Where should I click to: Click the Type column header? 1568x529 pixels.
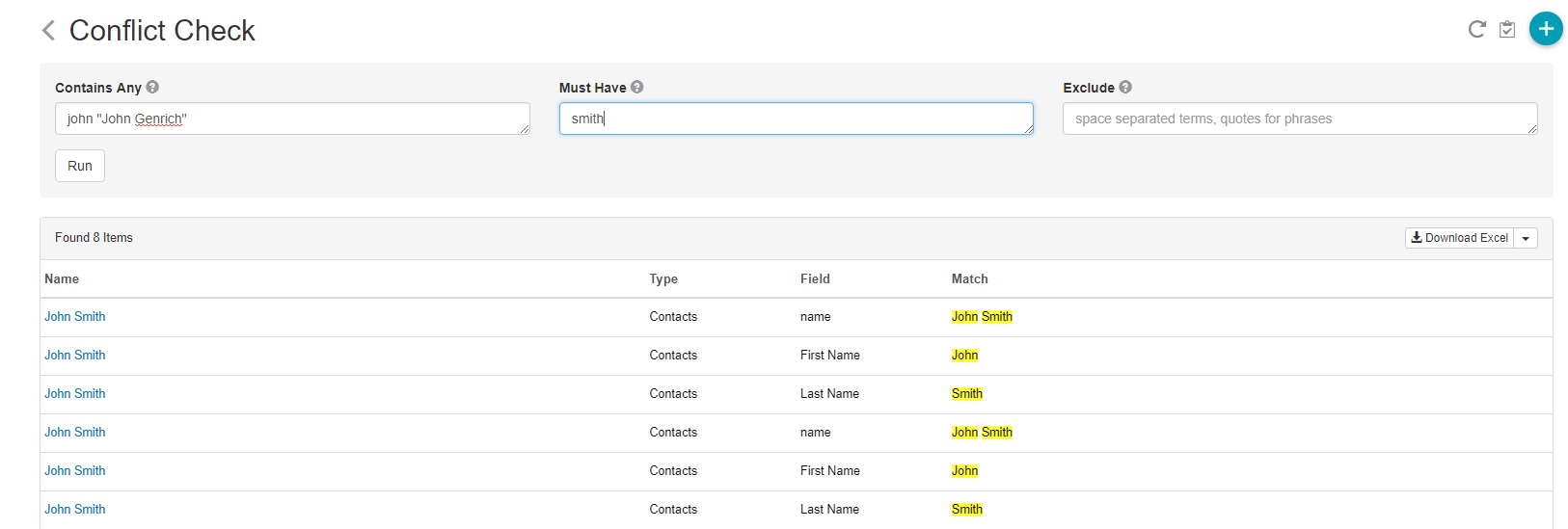pos(663,278)
